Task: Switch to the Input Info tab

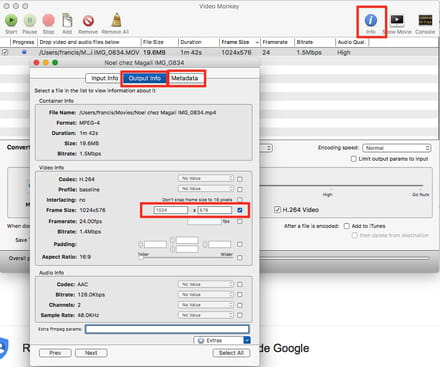Action: coord(104,78)
